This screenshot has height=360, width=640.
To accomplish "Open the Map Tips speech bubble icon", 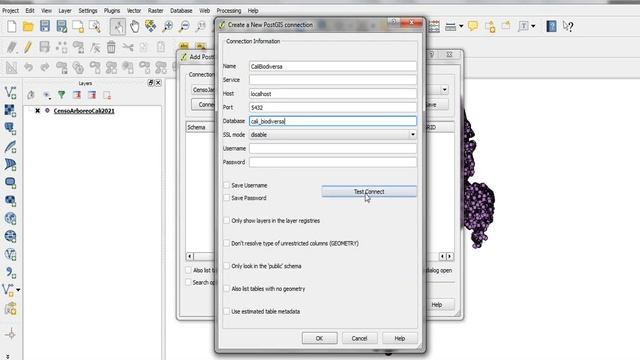I will click(473, 27).
